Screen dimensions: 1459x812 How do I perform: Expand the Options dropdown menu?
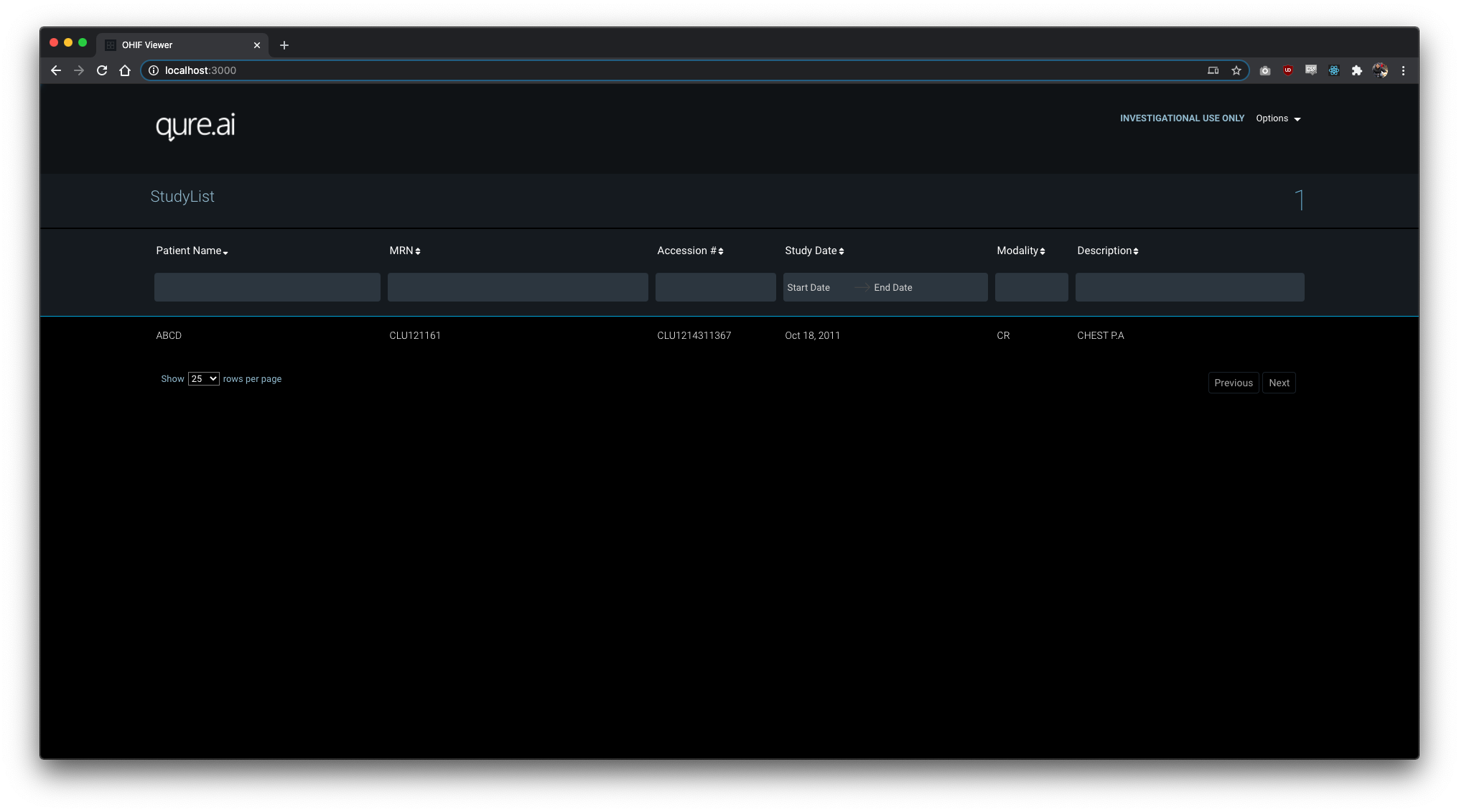click(x=1279, y=118)
